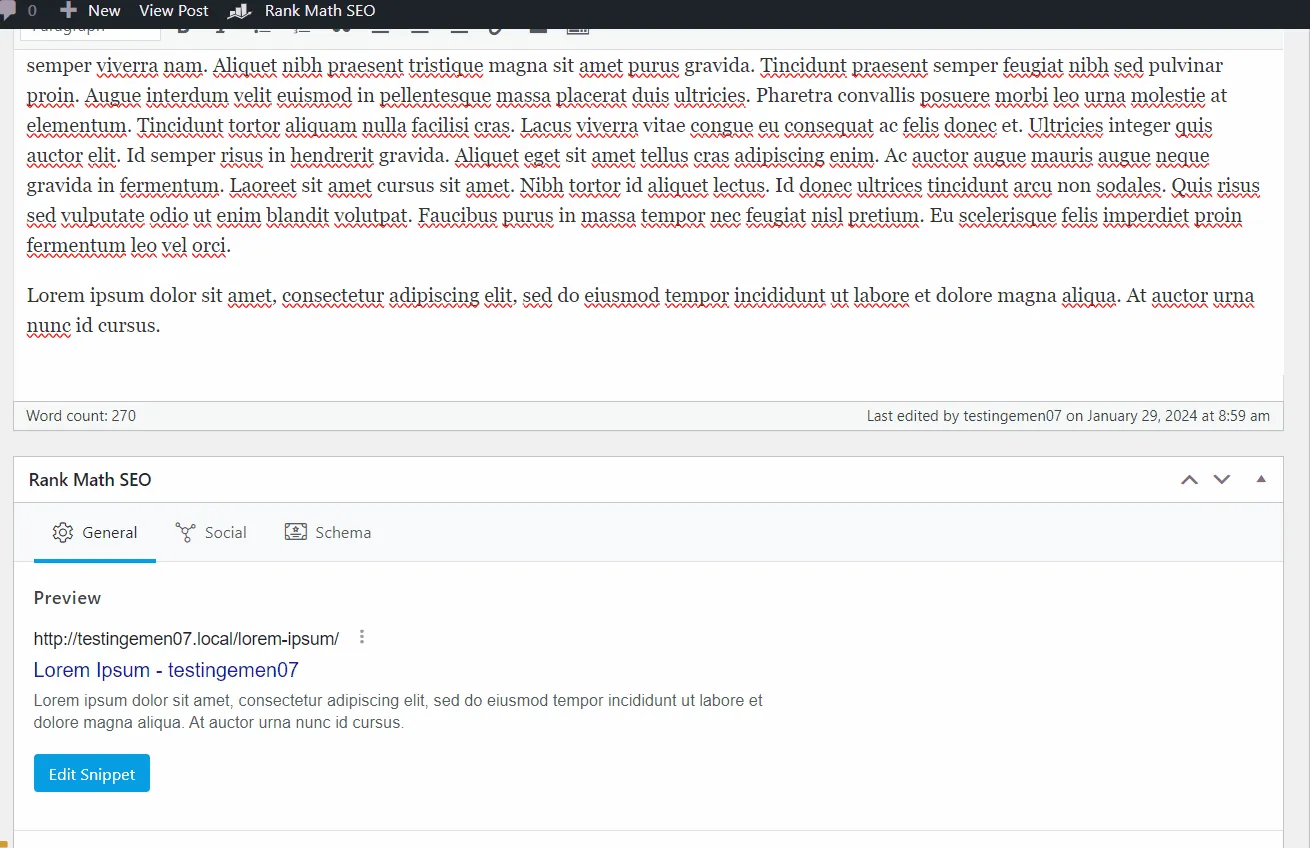Screen dimensions: 1310x848
Task: Select the Social tab in Rank Math
Action: (211, 532)
